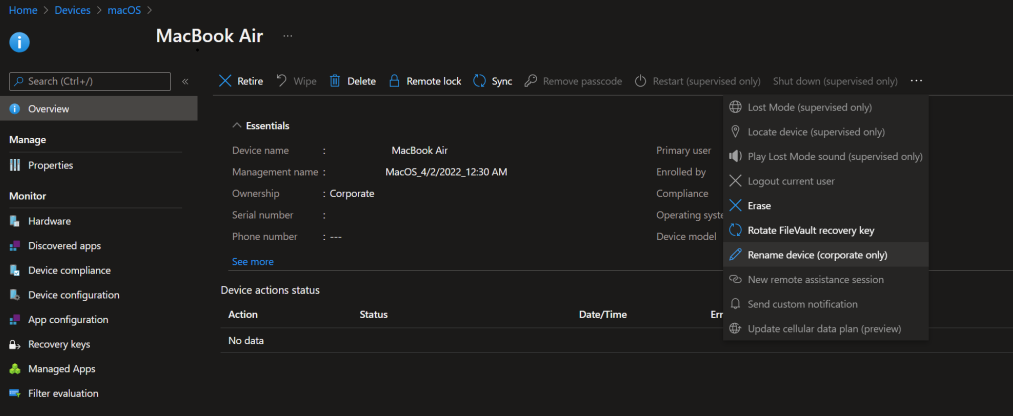Open the toolbar overflow ellipsis menu
Image resolution: width=1013 pixels, height=416 pixels.
[x=916, y=81]
